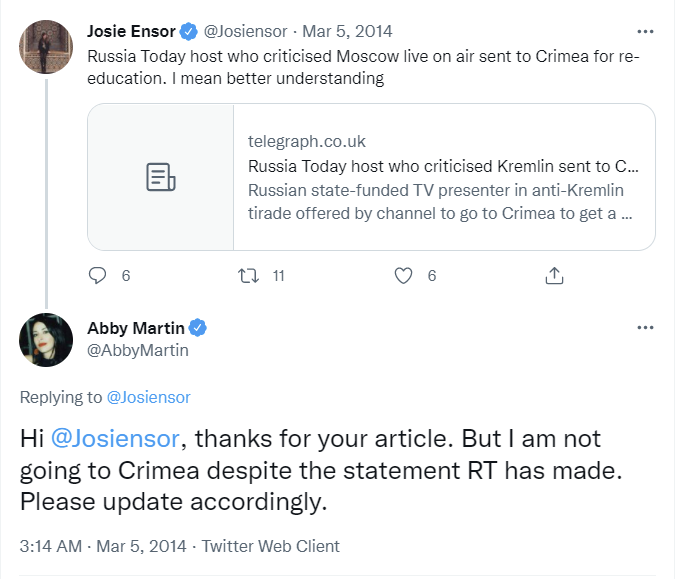
Task: Open the @AbbyMartin handle link
Action: coord(138,350)
